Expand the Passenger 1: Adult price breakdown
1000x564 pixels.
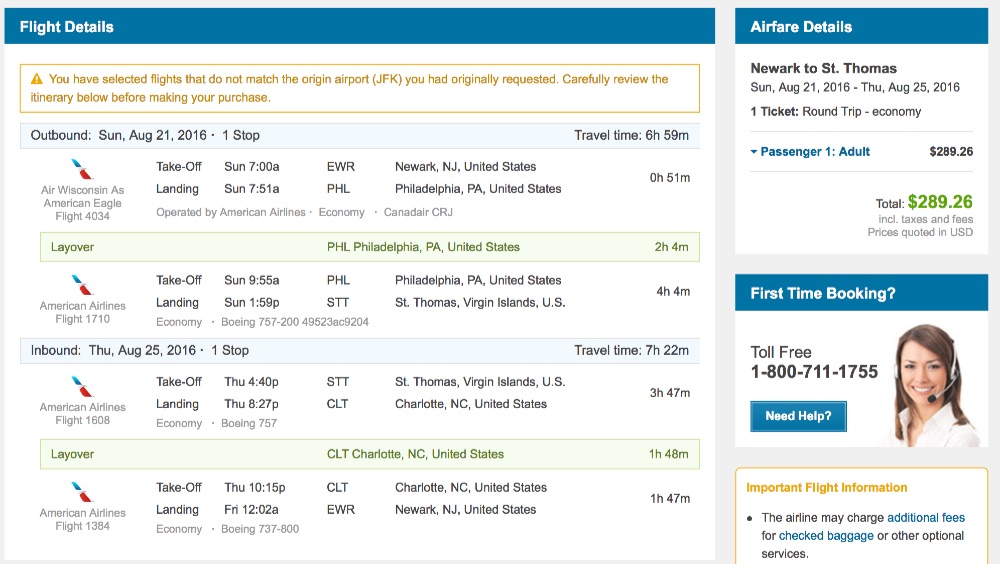810,152
